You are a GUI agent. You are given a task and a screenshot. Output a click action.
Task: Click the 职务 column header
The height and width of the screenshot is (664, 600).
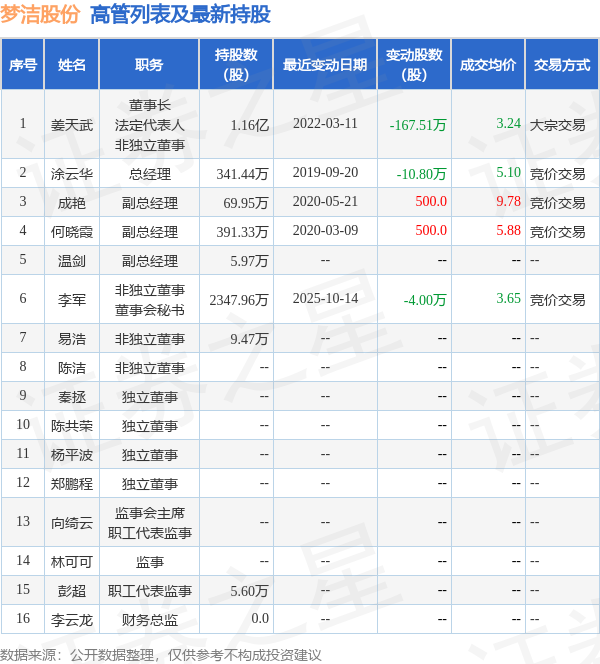[149, 65]
